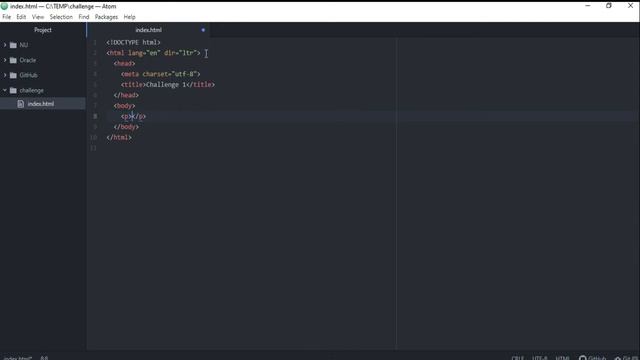Click the opening body tag
The height and width of the screenshot is (360, 640).
tap(124, 106)
